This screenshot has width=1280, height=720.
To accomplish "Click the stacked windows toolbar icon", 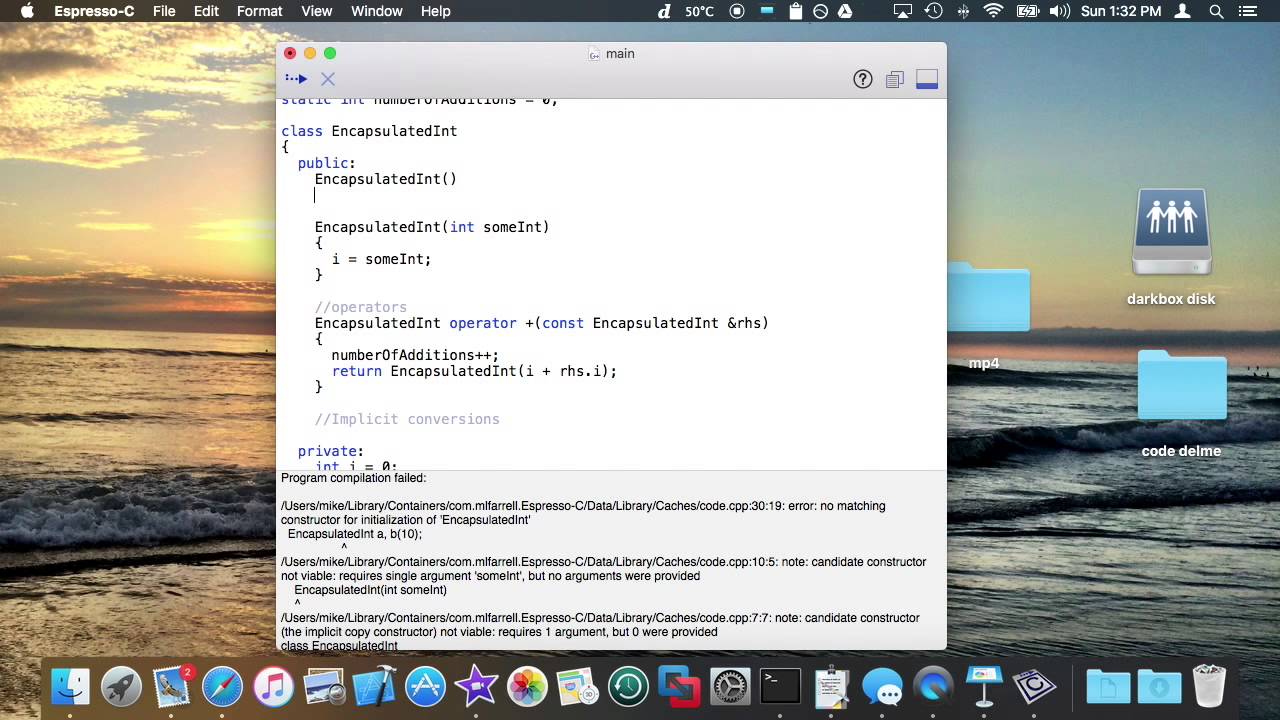I will [x=895, y=79].
